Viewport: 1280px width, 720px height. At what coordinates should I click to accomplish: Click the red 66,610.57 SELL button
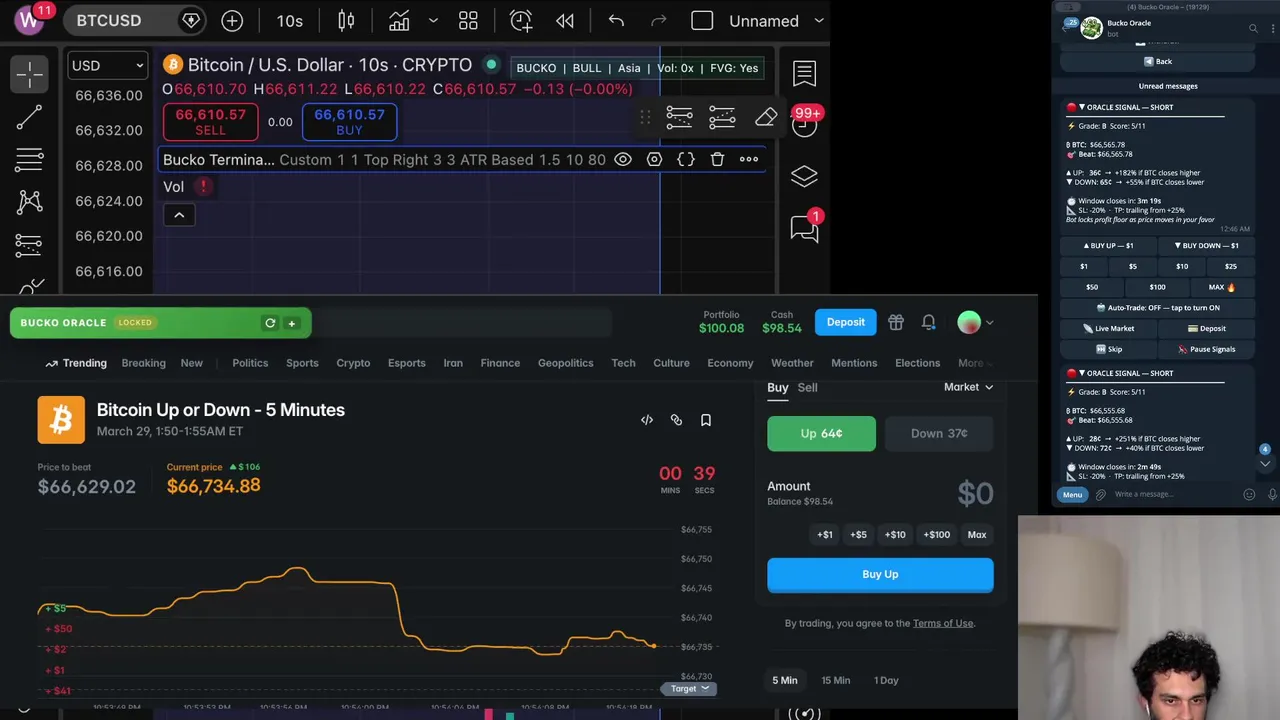point(211,121)
